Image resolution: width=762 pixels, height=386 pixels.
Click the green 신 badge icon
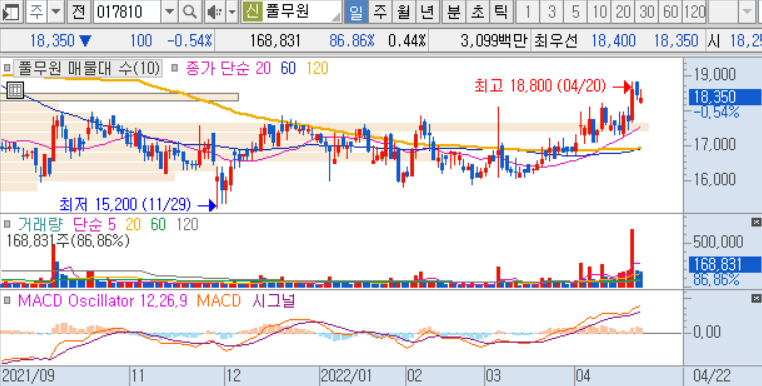(x=251, y=12)
